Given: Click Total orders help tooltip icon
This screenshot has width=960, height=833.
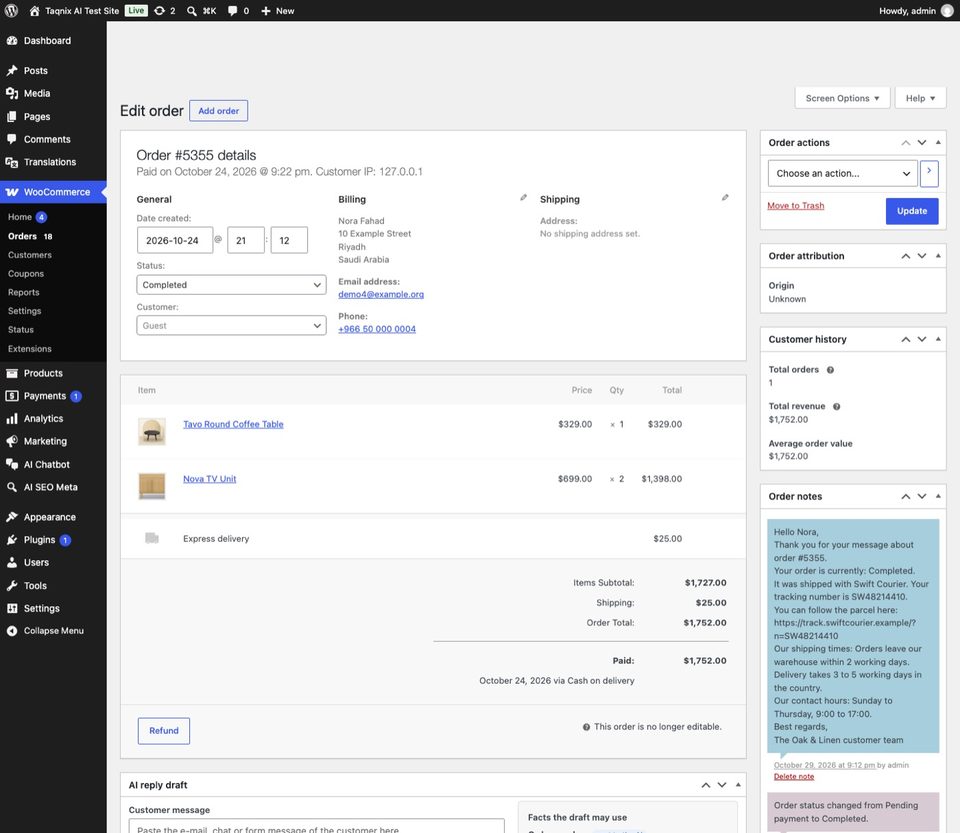Looking at the screenshot, I should [830, 370].
